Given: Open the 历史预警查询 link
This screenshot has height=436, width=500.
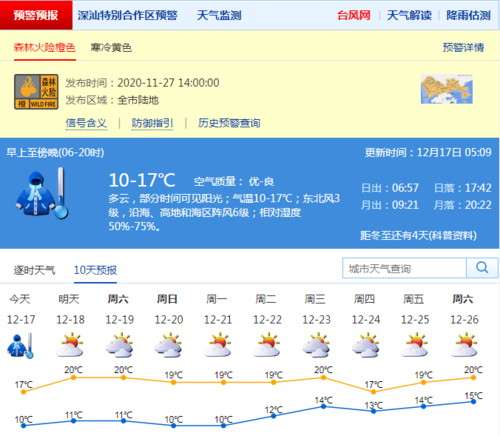Looking at the screenshot, I should click(x=229, y=123).
